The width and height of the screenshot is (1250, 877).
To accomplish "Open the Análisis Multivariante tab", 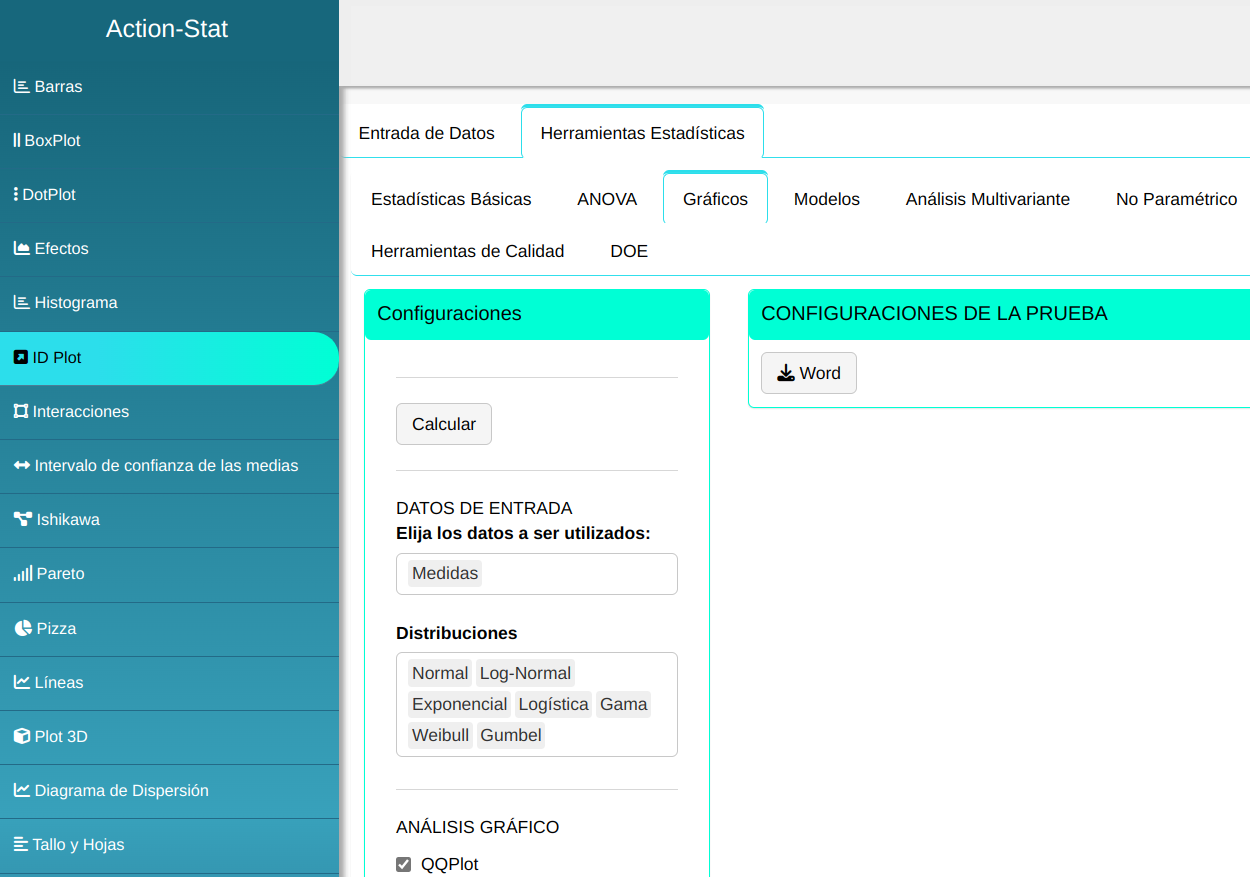I will [987, 199].
